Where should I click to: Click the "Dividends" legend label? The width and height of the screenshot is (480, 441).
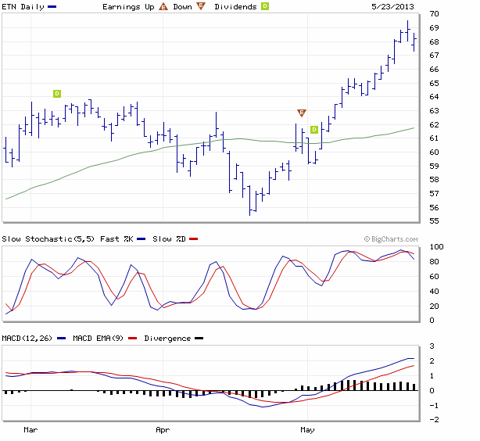click(x=236, y=7)
